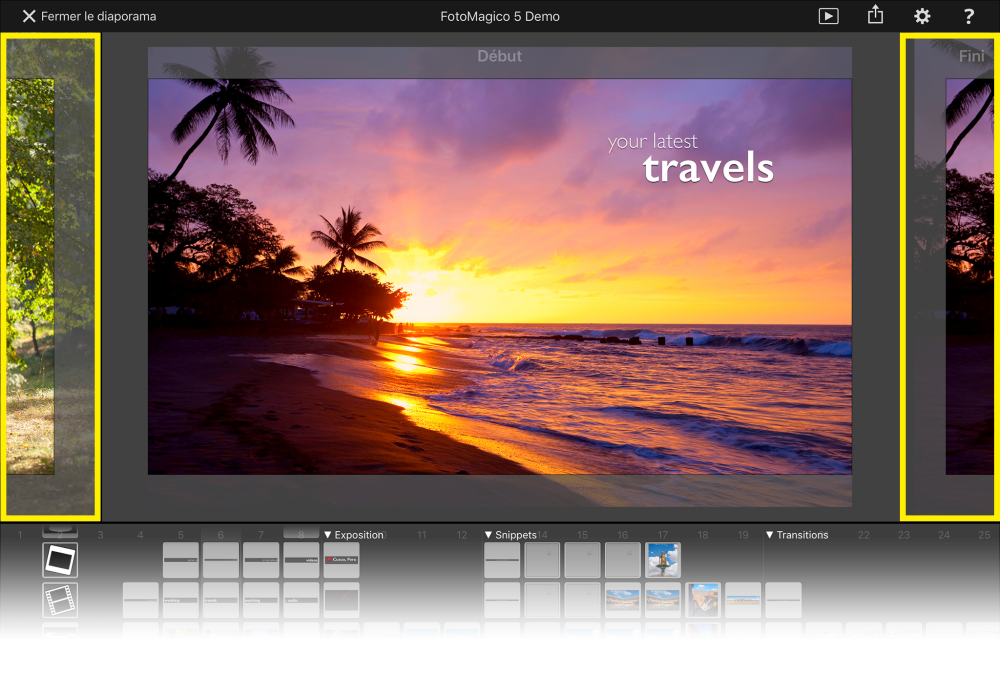Viewport: 1000px width, 674px height.
Task: Select the lower plaza thumbnail under 17
Action: click(x=663, y=599)
